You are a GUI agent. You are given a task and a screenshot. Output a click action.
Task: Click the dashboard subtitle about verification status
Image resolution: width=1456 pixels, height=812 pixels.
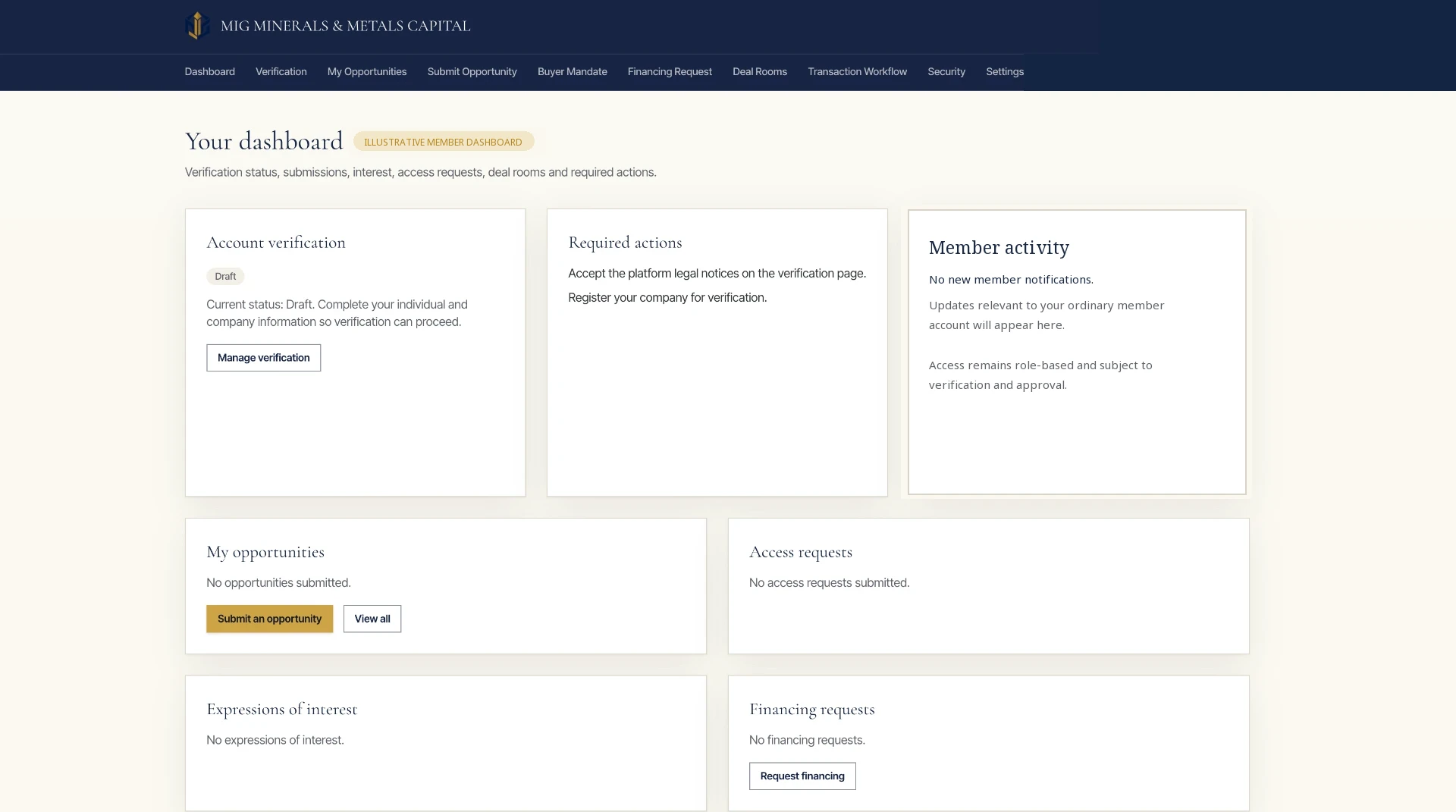pyautogui.click(x=420, y=172)
